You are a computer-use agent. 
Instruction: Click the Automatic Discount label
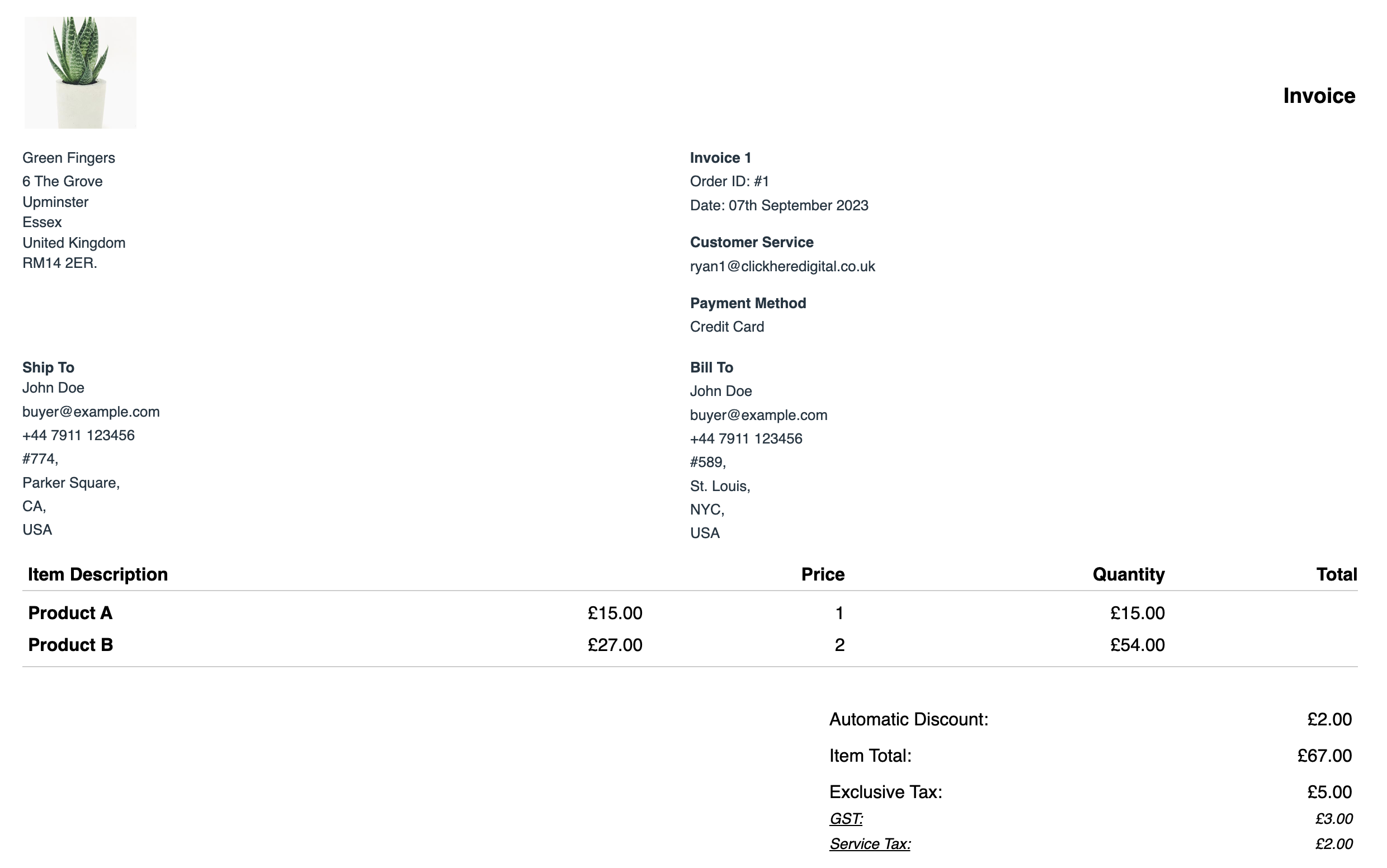tap(909, 719)
